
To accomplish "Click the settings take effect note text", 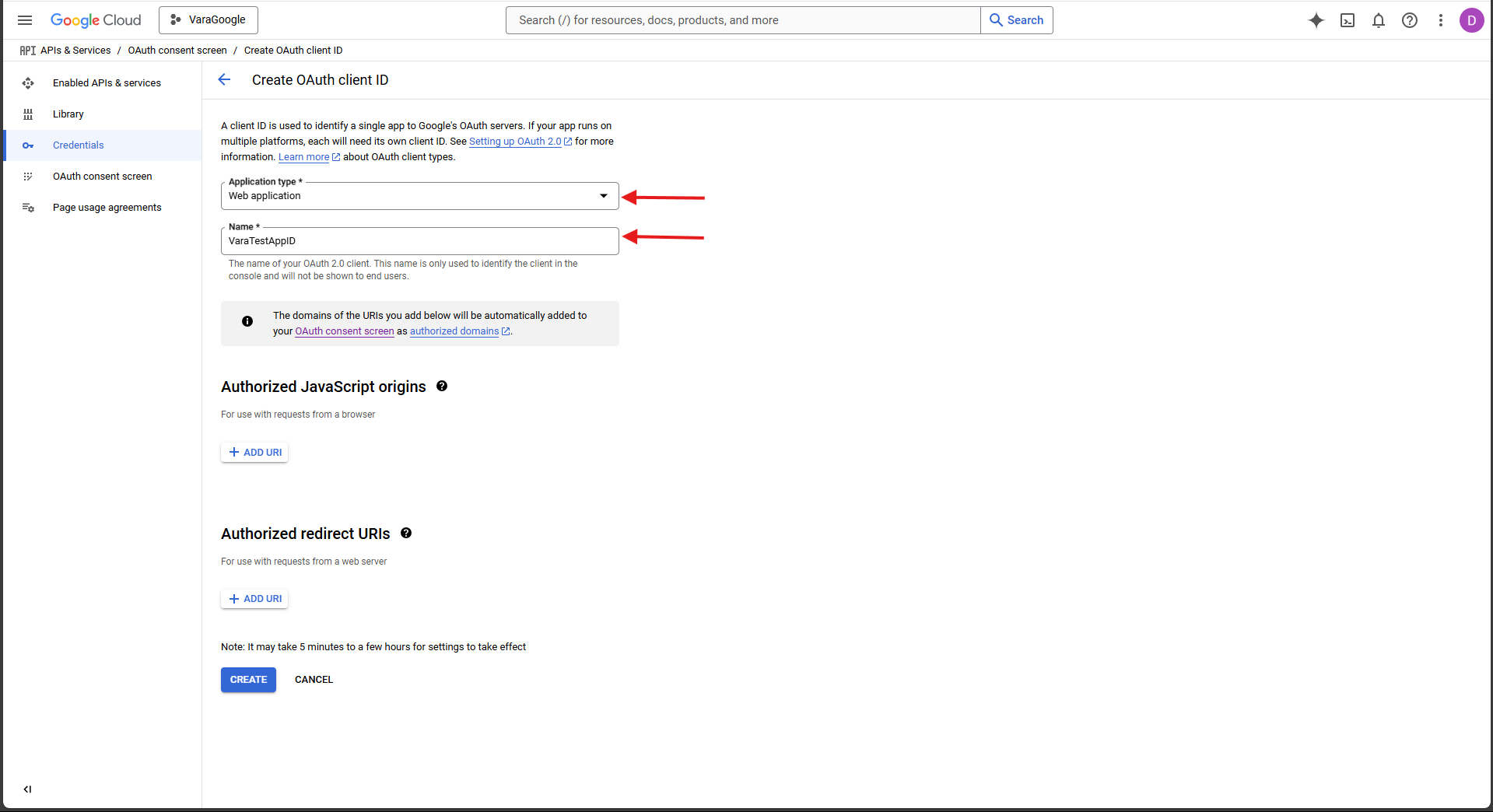I will pyautogui.click(x=373, y=647).
